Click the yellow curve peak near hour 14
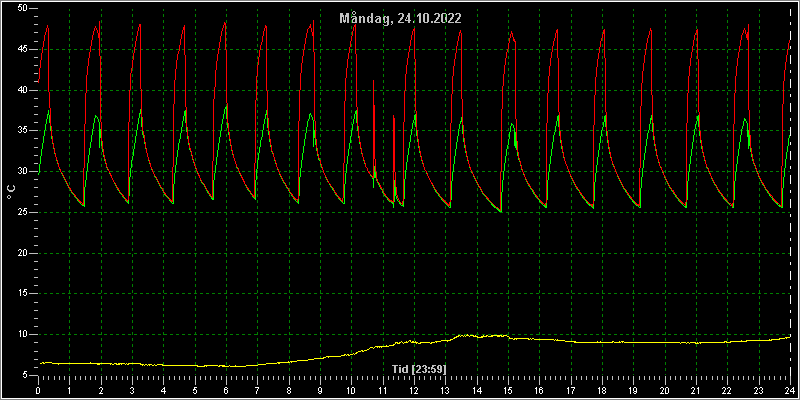Viewport: 800px width, 400px height. (x=465, y=335)
